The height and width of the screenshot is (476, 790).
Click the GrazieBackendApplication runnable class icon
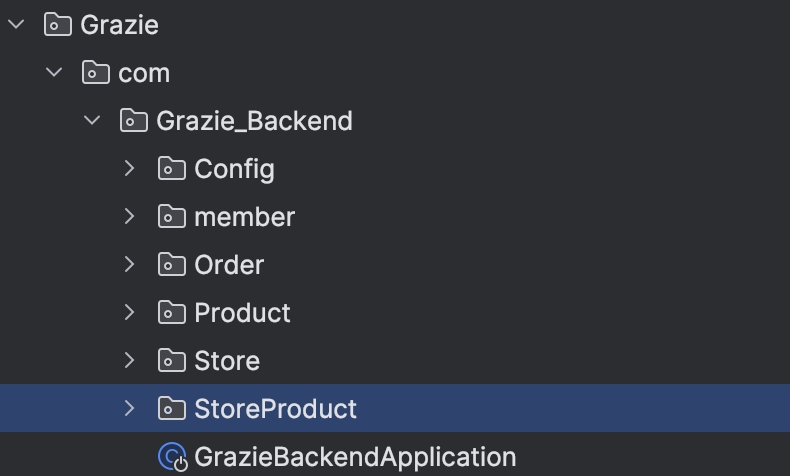coord(173,457)
